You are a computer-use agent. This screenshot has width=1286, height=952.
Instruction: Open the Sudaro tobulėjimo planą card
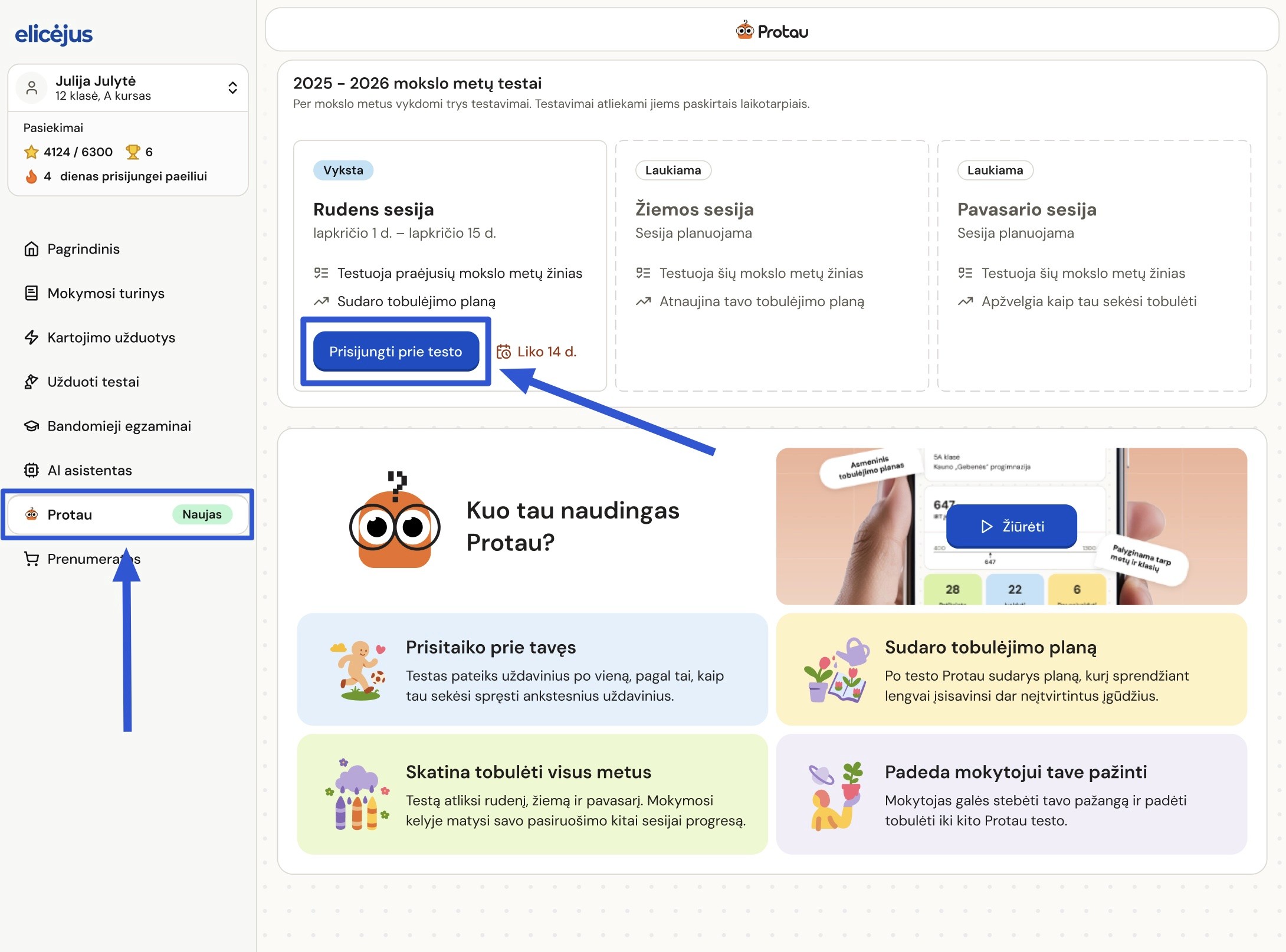[1011, 669]
